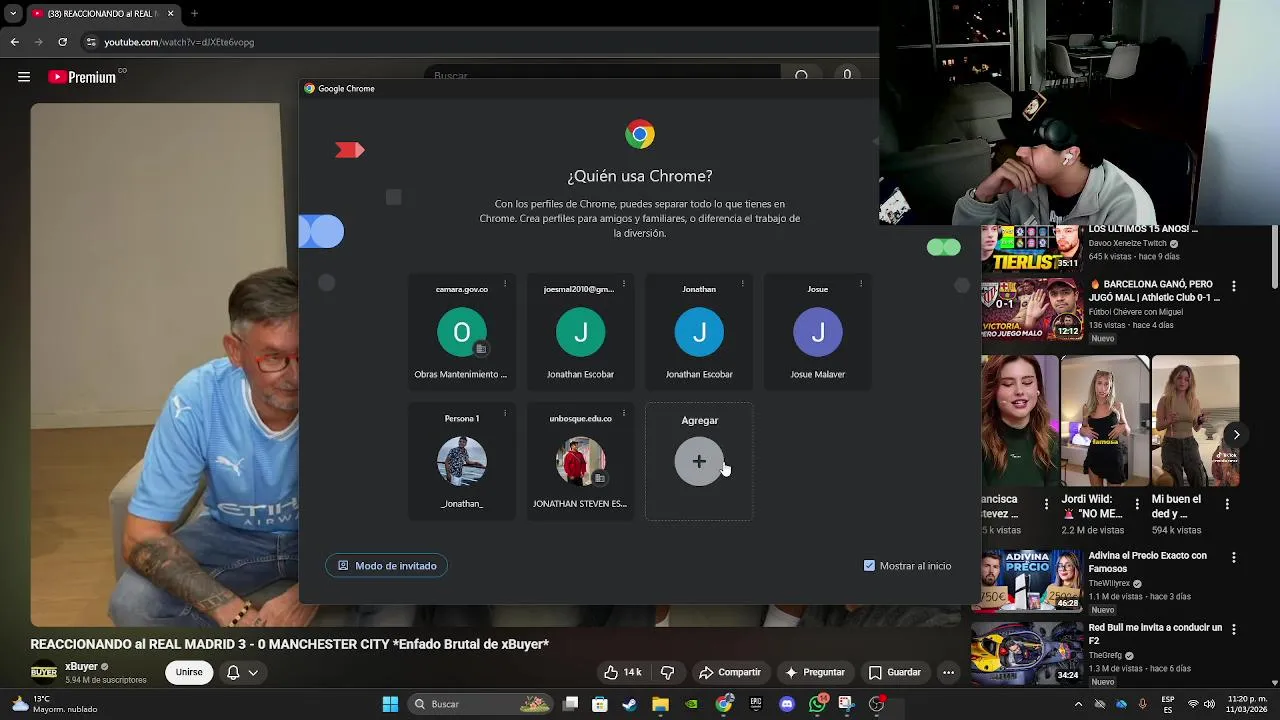
Task: Open more options for Josue profile
Action: click(x=861, y=284)
